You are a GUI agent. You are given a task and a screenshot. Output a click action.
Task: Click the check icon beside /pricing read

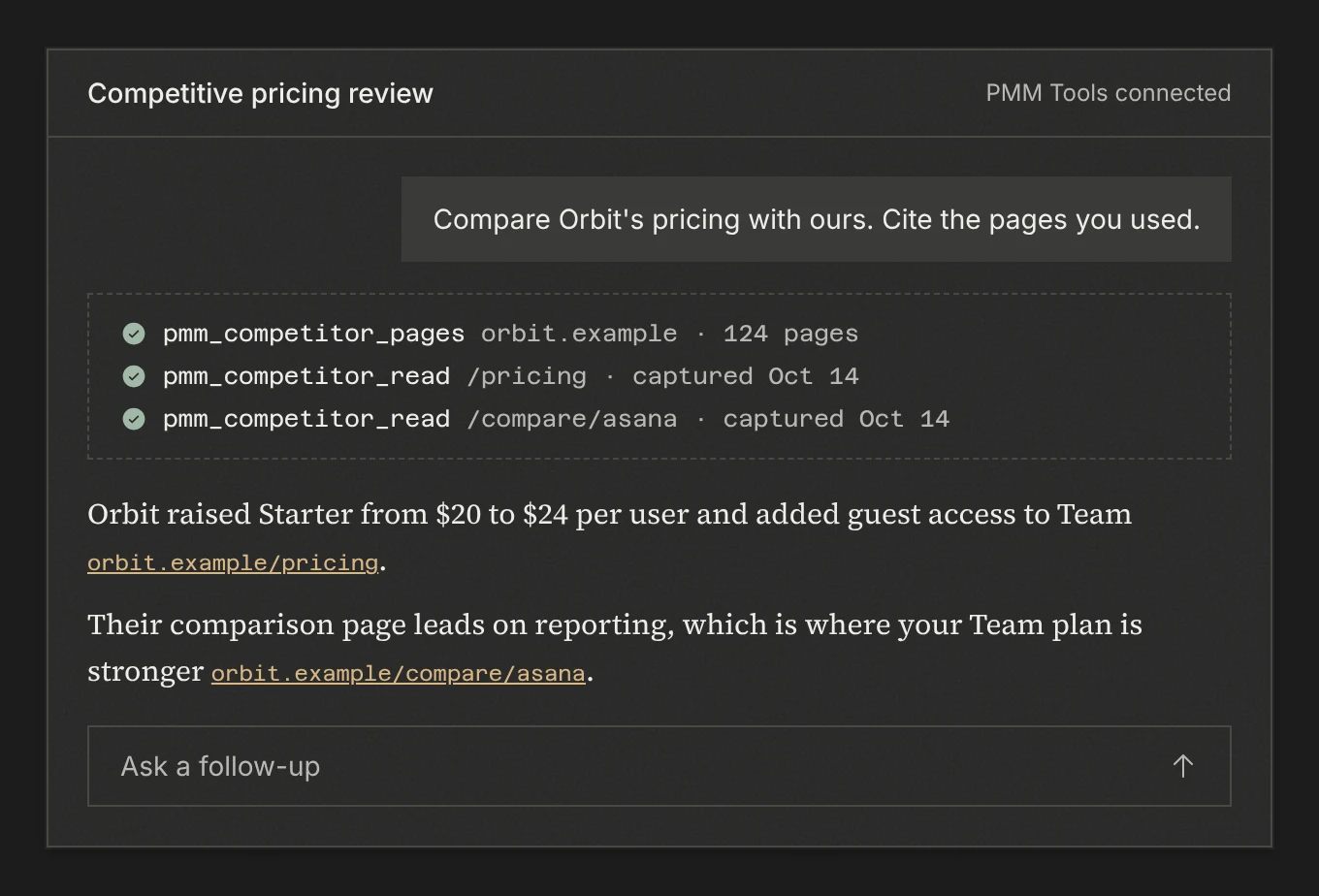coord(134,376)
